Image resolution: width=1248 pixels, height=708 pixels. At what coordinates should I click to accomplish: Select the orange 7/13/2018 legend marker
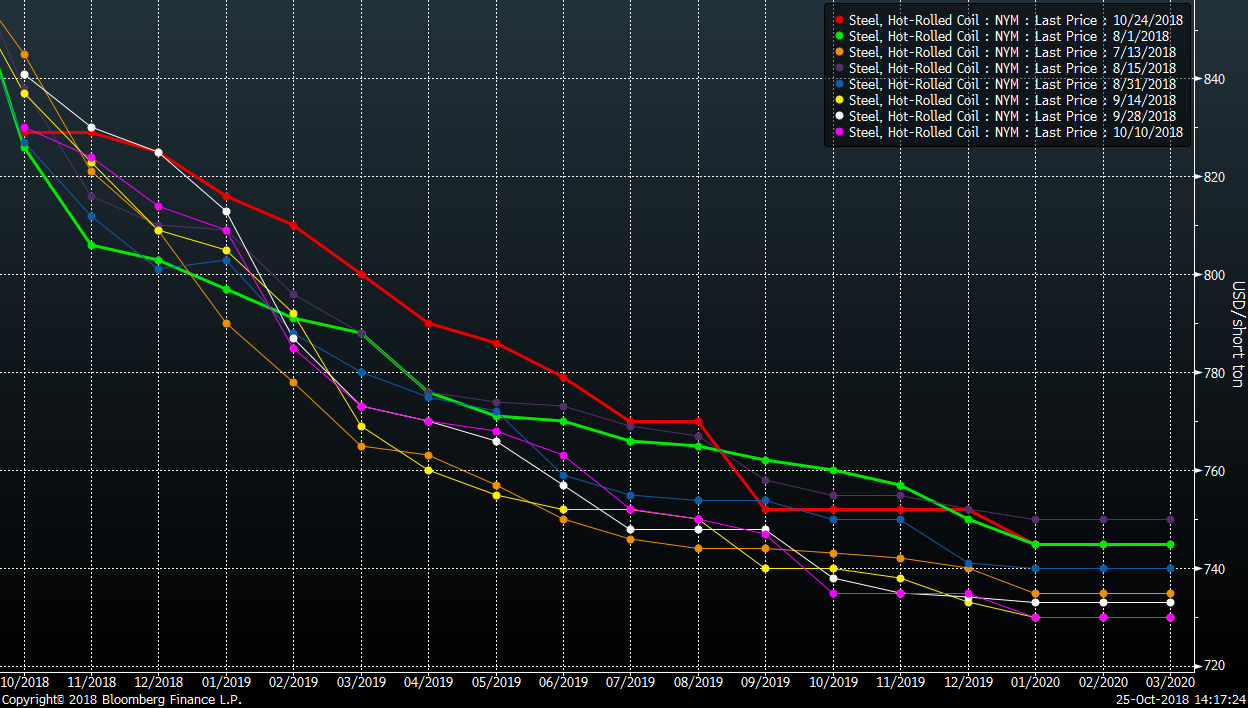(x=838, y=52)
